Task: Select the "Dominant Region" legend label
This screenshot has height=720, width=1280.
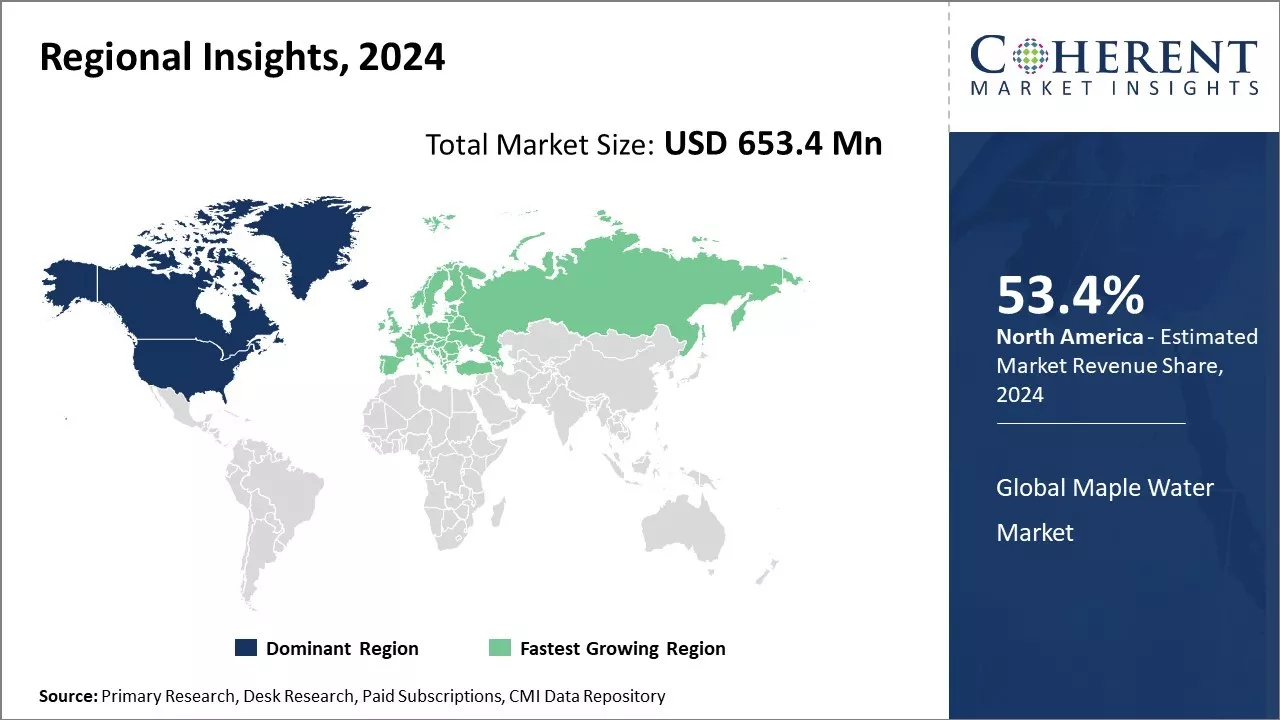Action: [342, 649]
